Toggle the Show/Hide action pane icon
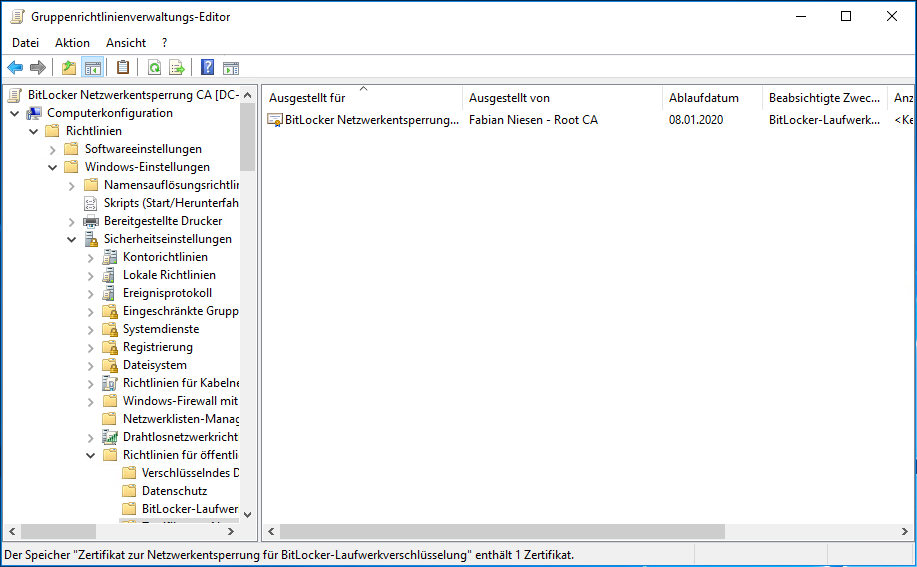The height and width of the screenshot is (567, 917). coord(231,68)
